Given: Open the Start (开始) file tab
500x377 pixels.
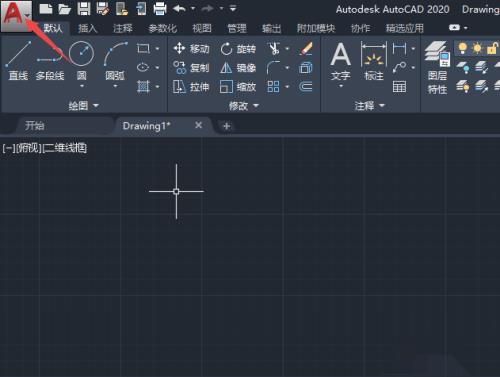Looking at the screenshot, I should click(x=35, y=126).
